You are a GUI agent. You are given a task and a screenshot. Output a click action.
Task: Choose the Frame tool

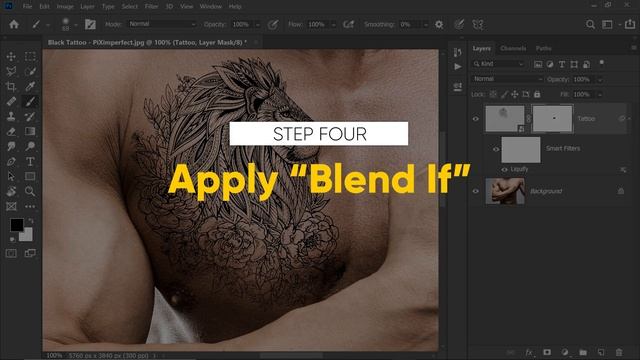click(x=11, y=206)
